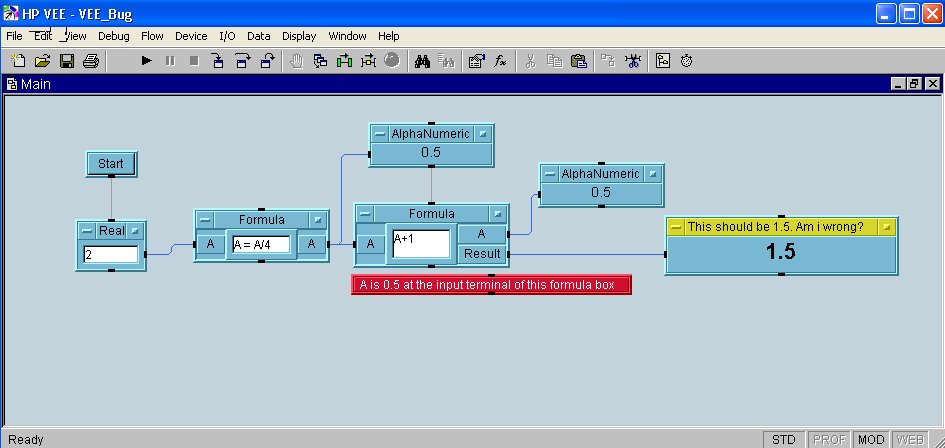The width and height of the screenshot is (945, 448).
Task: Toggle the MOD status bar indicator
Action: (x=871, y=439)
